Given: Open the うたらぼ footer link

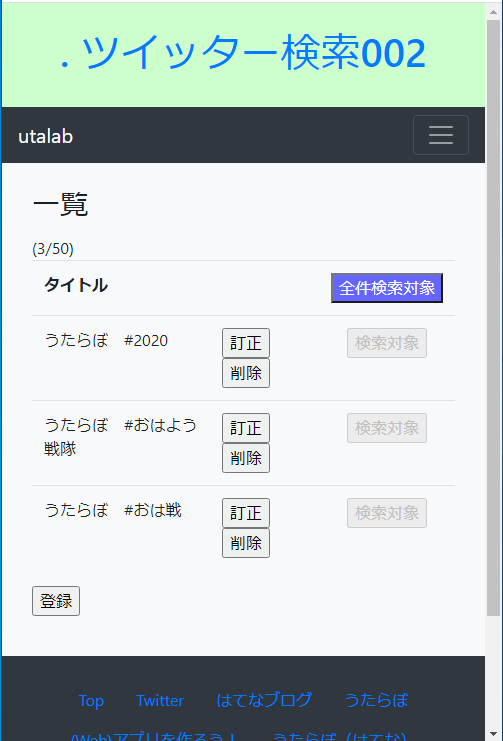Looking at the screenshot, I should point(376,700).
